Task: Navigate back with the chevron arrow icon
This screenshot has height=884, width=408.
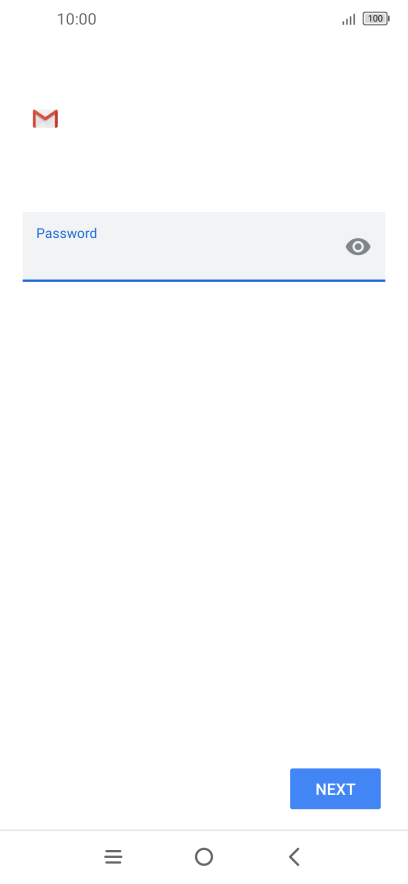Action: [x=294, y=857]
